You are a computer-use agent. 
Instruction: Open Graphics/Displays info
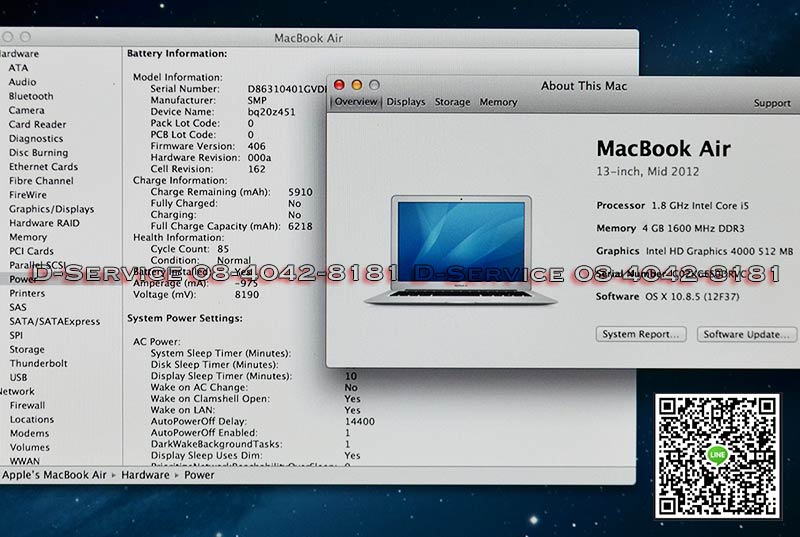[x=52, y=209]
